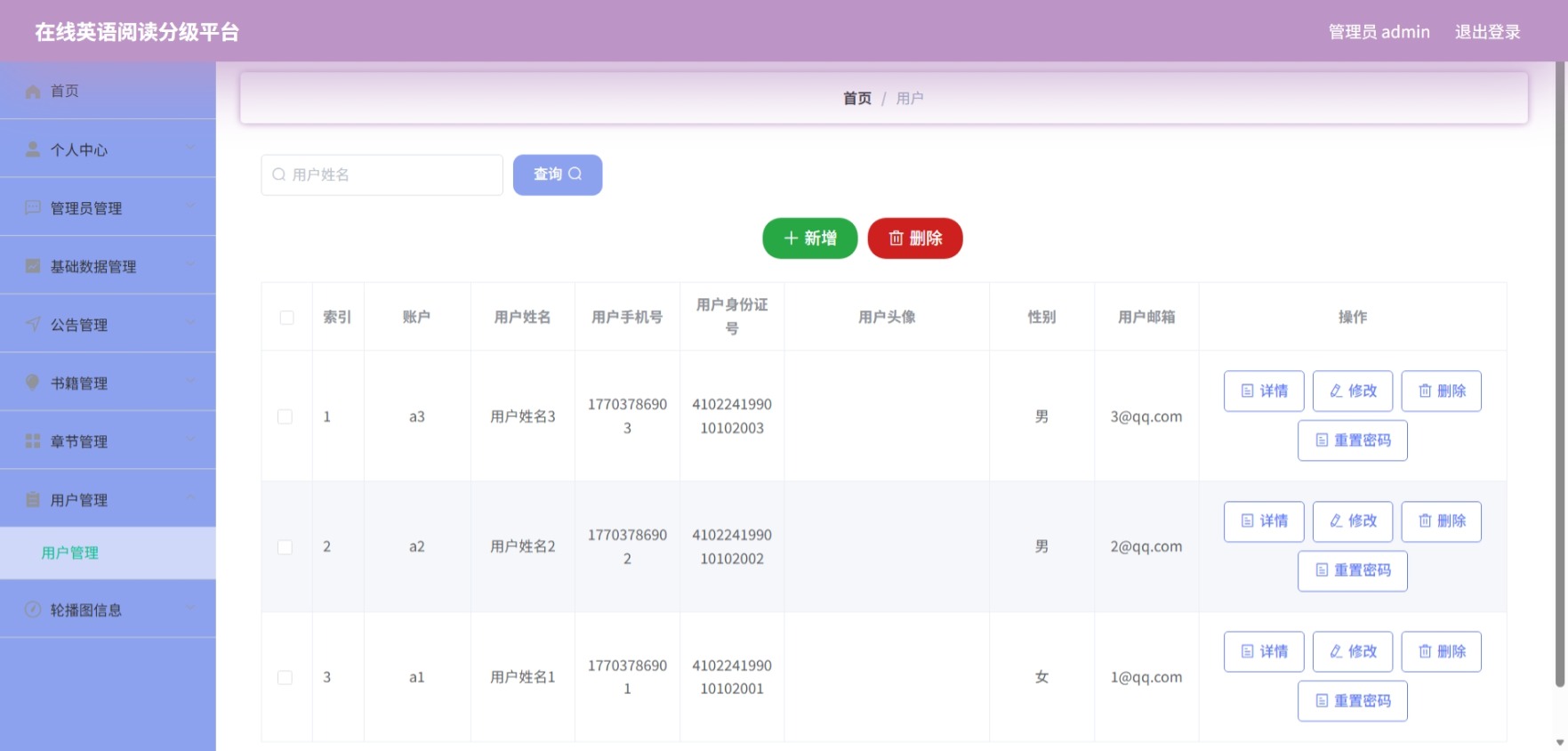Check the row checkbox for 用户姓名1

click(285, 677)
